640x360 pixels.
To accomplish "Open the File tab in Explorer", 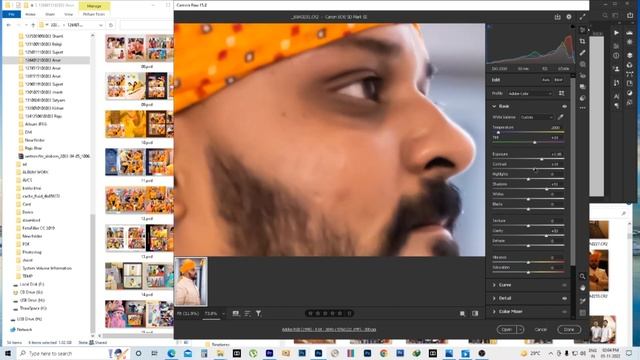I will pos(11,14).
